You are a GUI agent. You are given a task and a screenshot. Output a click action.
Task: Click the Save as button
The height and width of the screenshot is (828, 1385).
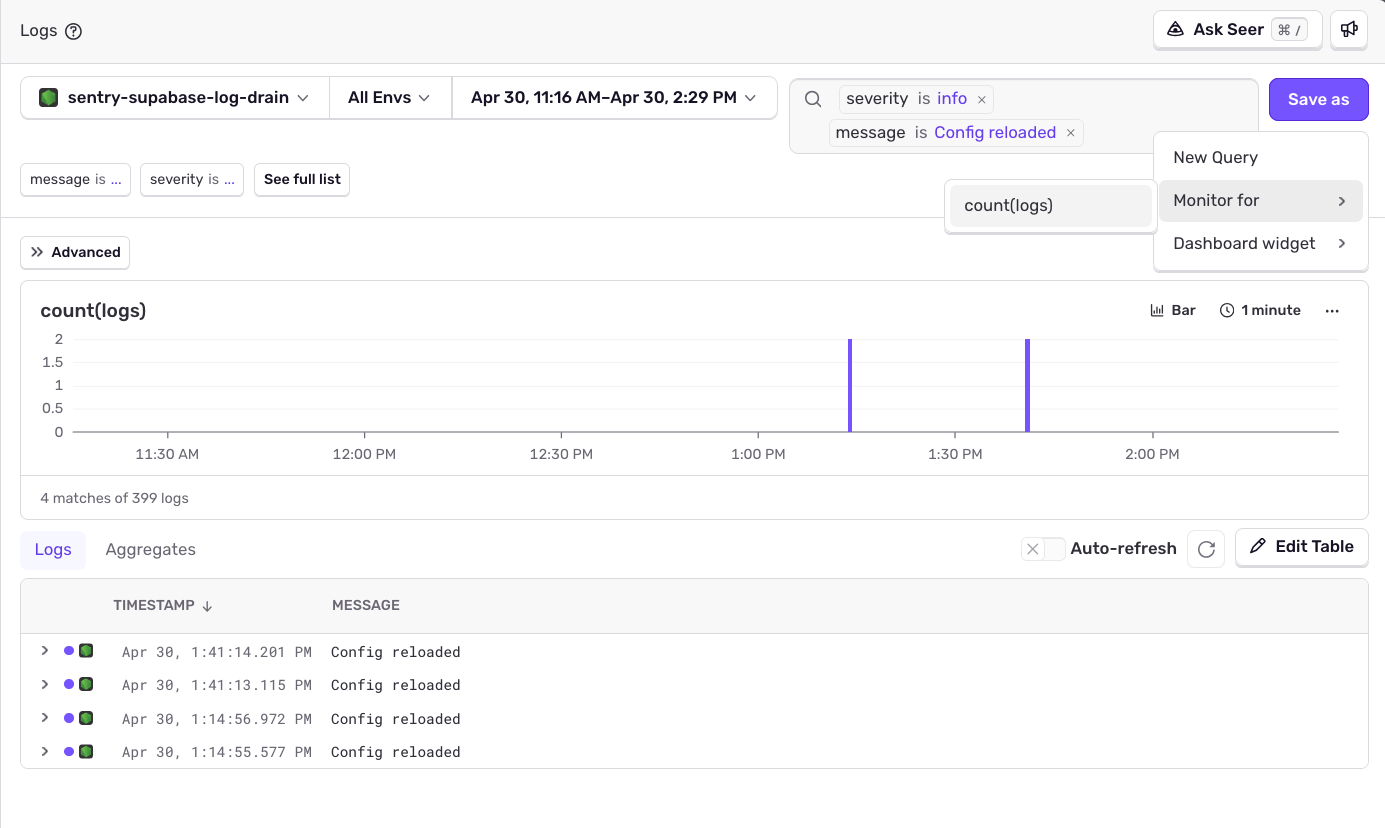1318,99
